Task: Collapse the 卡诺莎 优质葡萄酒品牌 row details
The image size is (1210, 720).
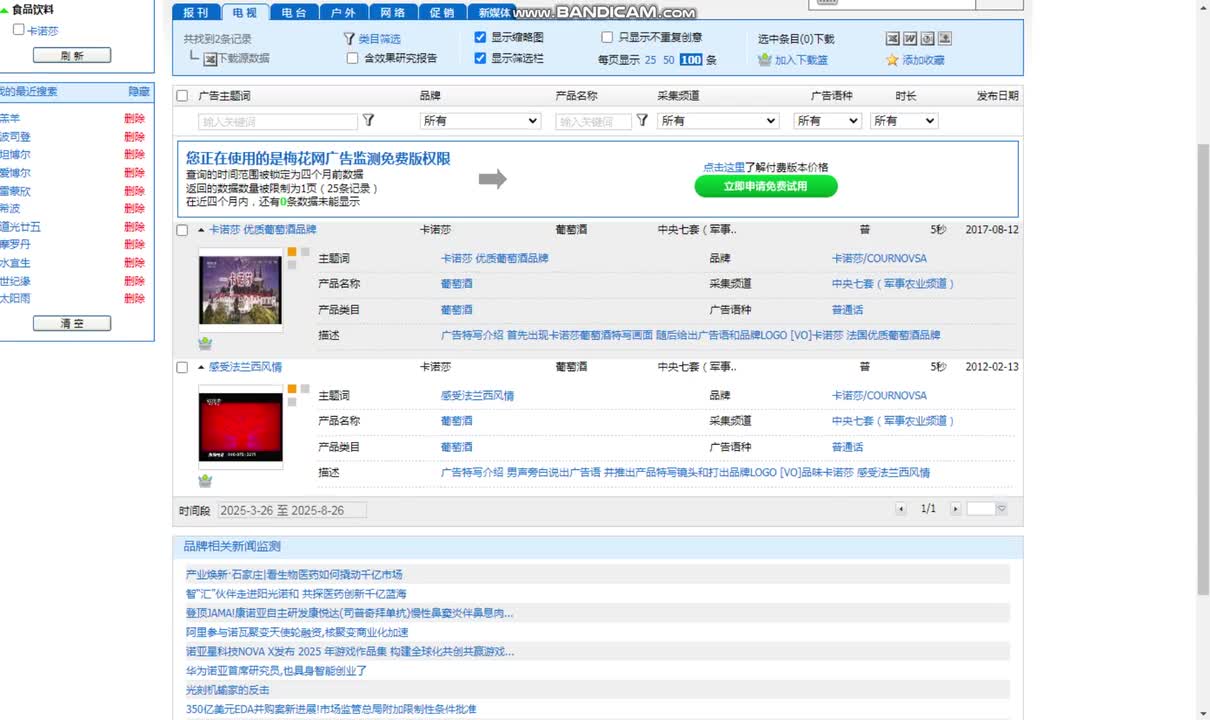Action: click(201, 230)
